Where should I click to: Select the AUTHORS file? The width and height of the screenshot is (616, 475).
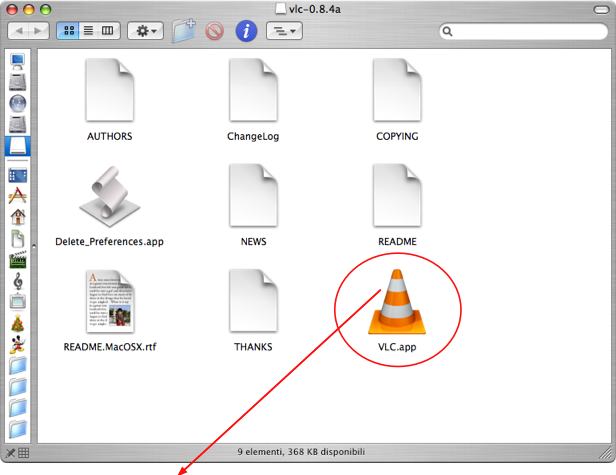110,90
